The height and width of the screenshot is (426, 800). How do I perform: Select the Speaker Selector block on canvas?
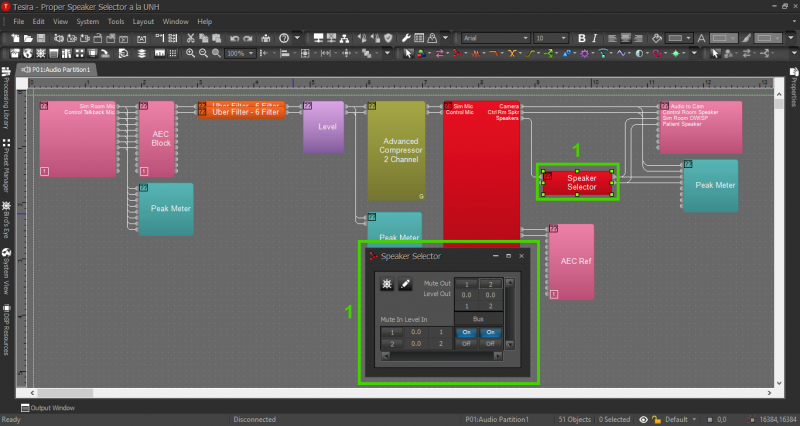pos(577,183)
